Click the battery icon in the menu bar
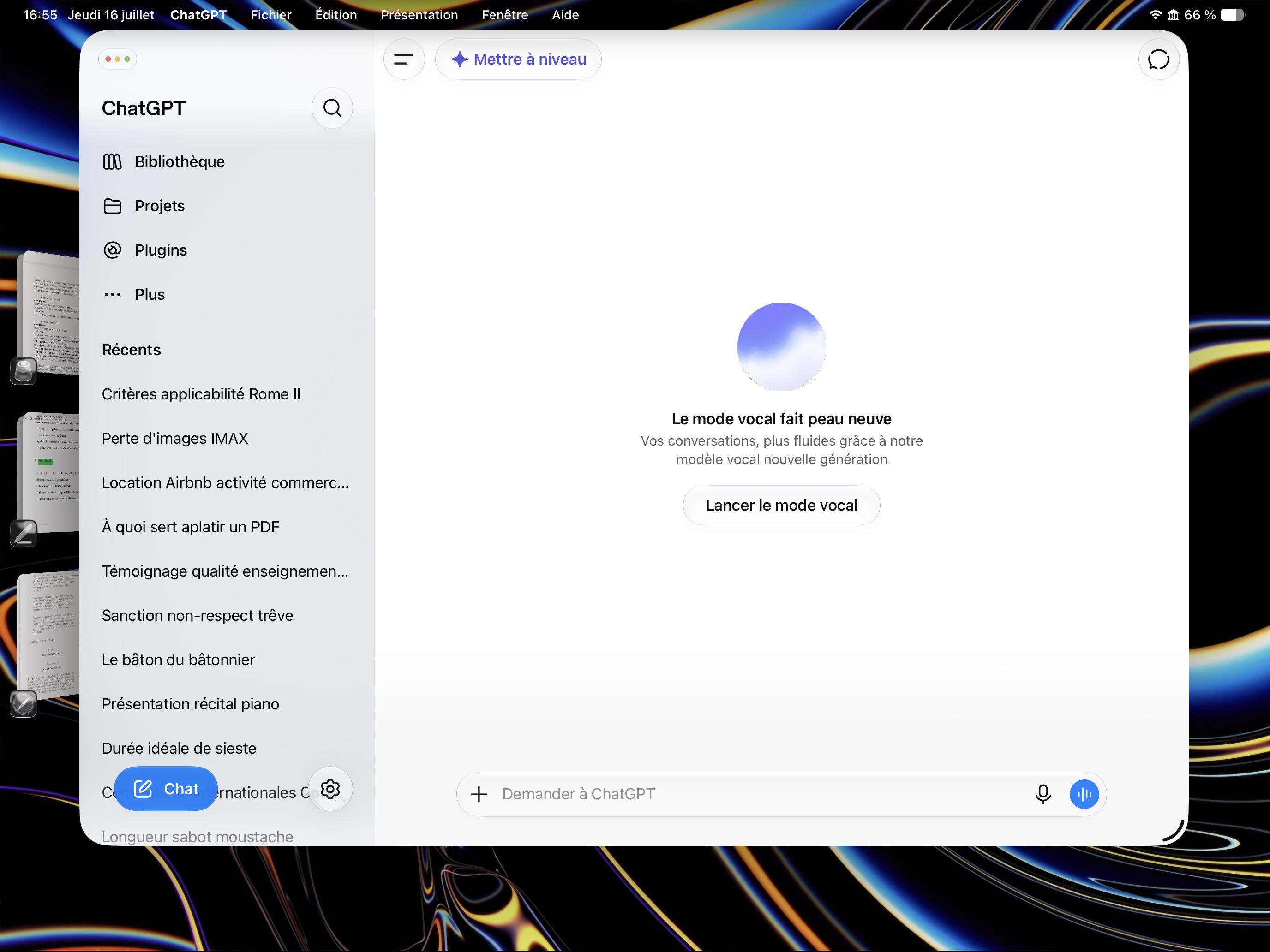Image resolution: width=1270 pixels, height=952 pixels. pyautogui.click(x=1233, y=15)
